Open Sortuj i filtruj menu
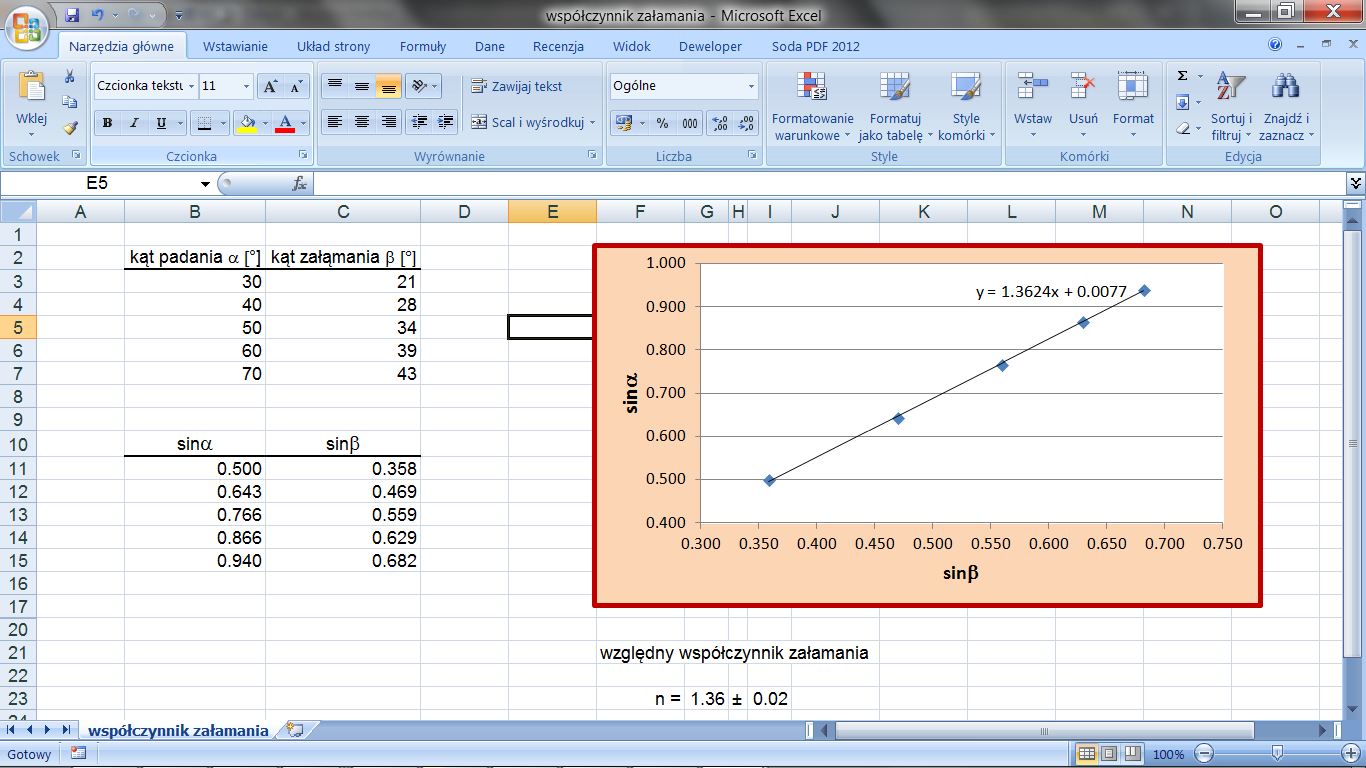 (1230, 106)
